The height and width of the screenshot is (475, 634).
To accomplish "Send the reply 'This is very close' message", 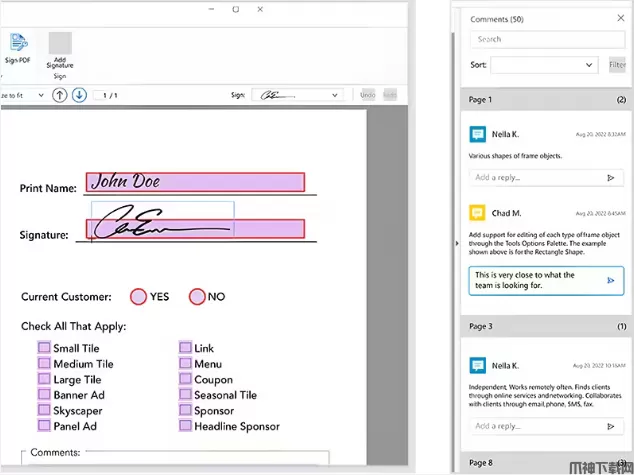I will [x=610, y=281].
